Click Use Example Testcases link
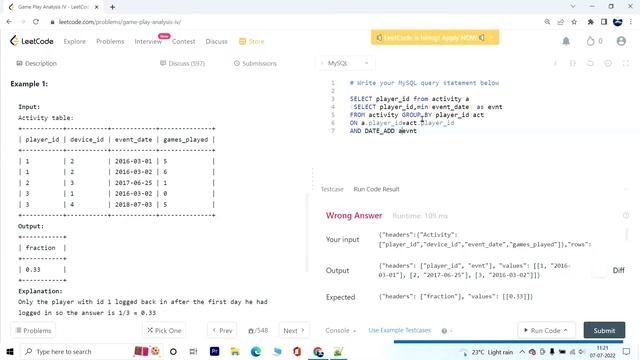640x360 pixels. click(x=400, y=330)
